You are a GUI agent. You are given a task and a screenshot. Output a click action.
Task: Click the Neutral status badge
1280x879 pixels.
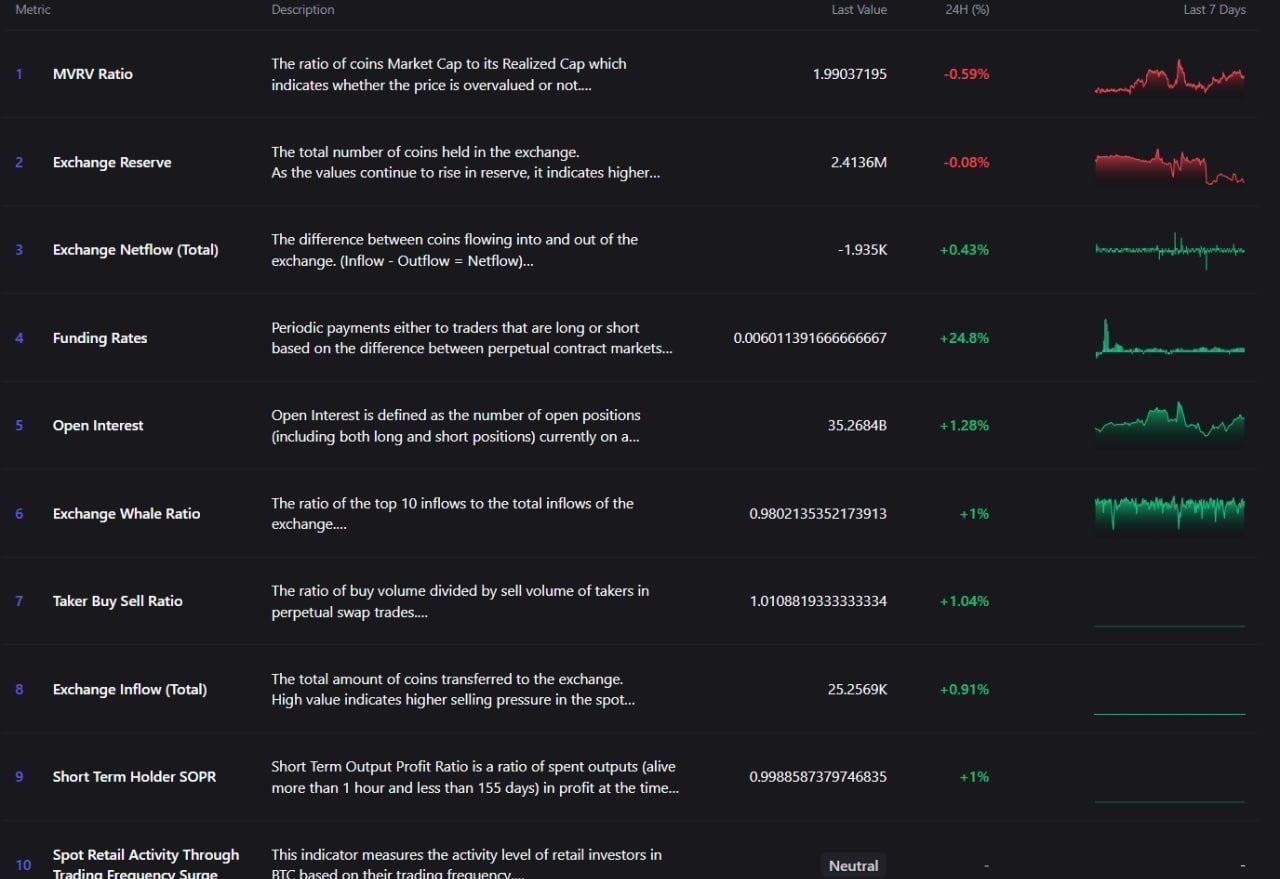pyautogui.click(x=854, y=866)
